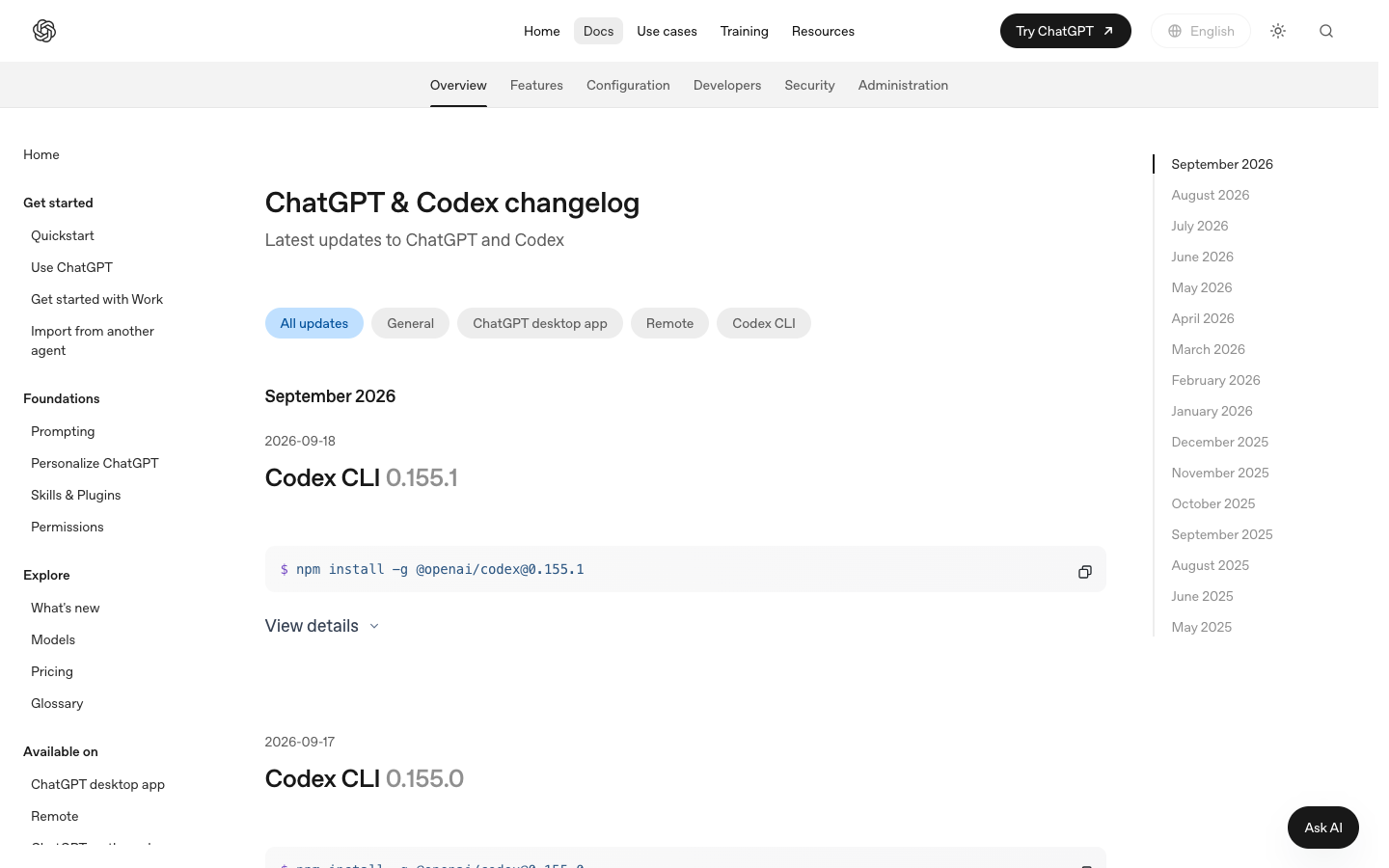Open search with magnifier icon
This screenshot has width=1389, height=868.
1326,31
